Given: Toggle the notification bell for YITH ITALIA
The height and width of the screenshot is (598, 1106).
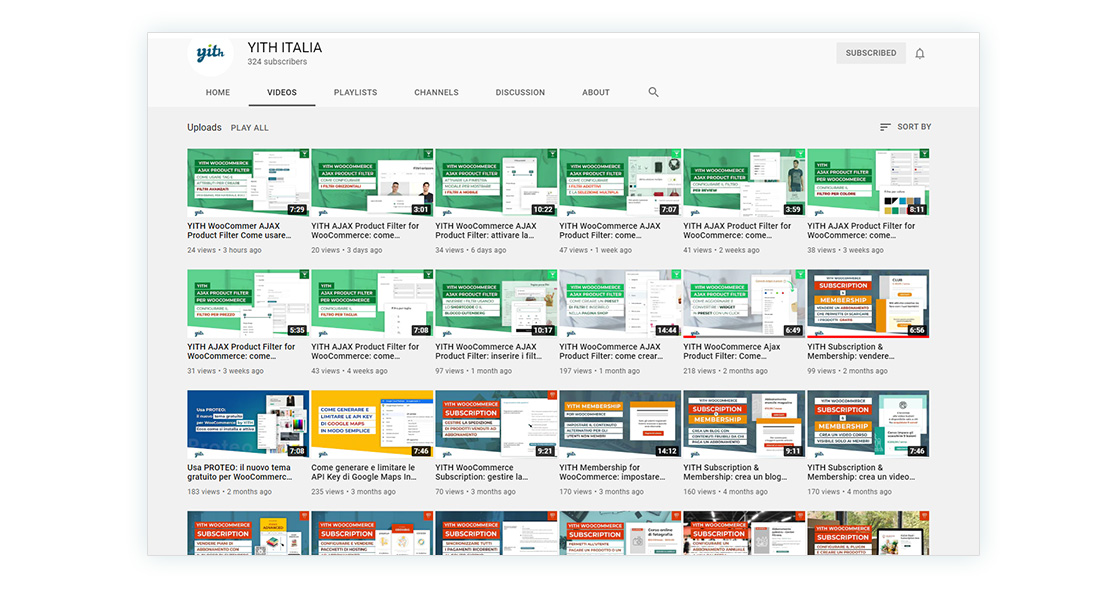Looking at the screenshot, I should (x=920, y=54).
